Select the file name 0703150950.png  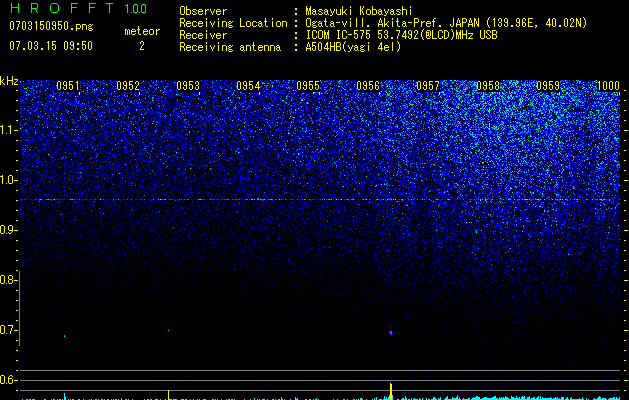click(51, 27)
